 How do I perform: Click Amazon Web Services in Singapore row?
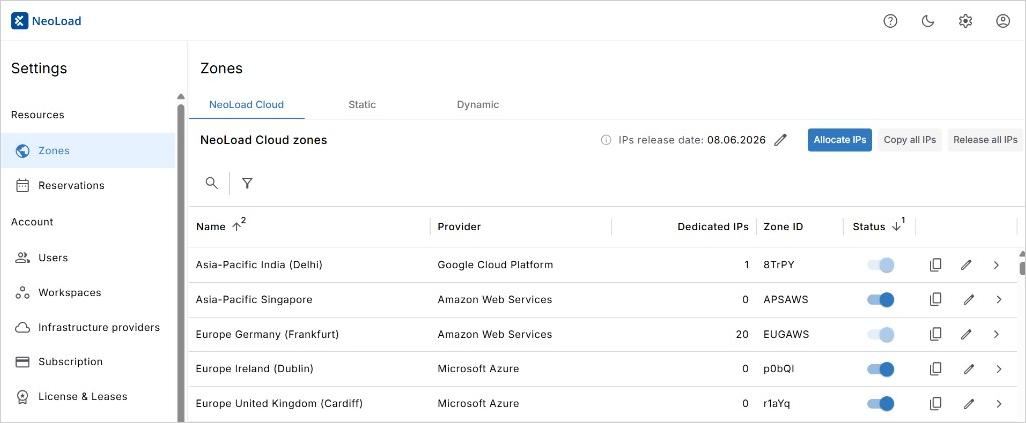pyautogui.click(x=495, y=299)
